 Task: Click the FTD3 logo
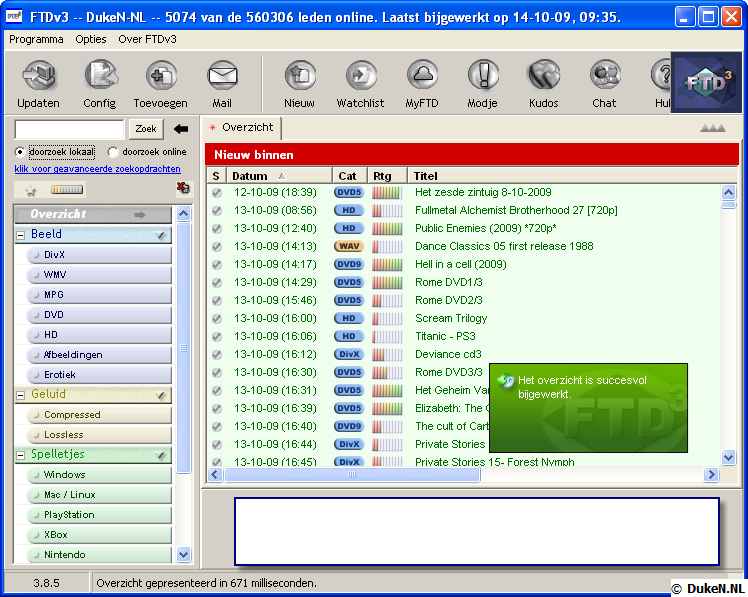pos(706,83)
